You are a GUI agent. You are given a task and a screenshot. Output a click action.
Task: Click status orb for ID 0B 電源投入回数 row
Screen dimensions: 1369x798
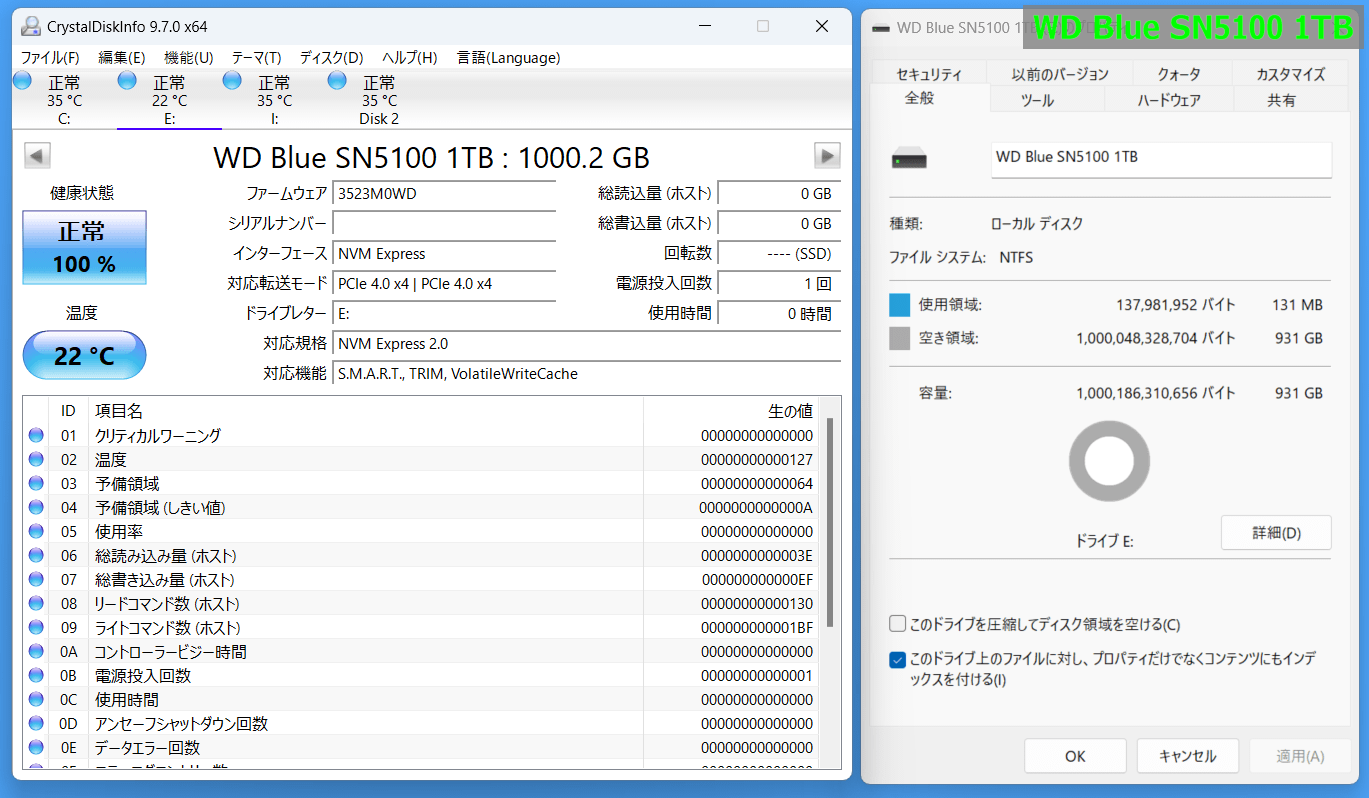click(37, 676)
